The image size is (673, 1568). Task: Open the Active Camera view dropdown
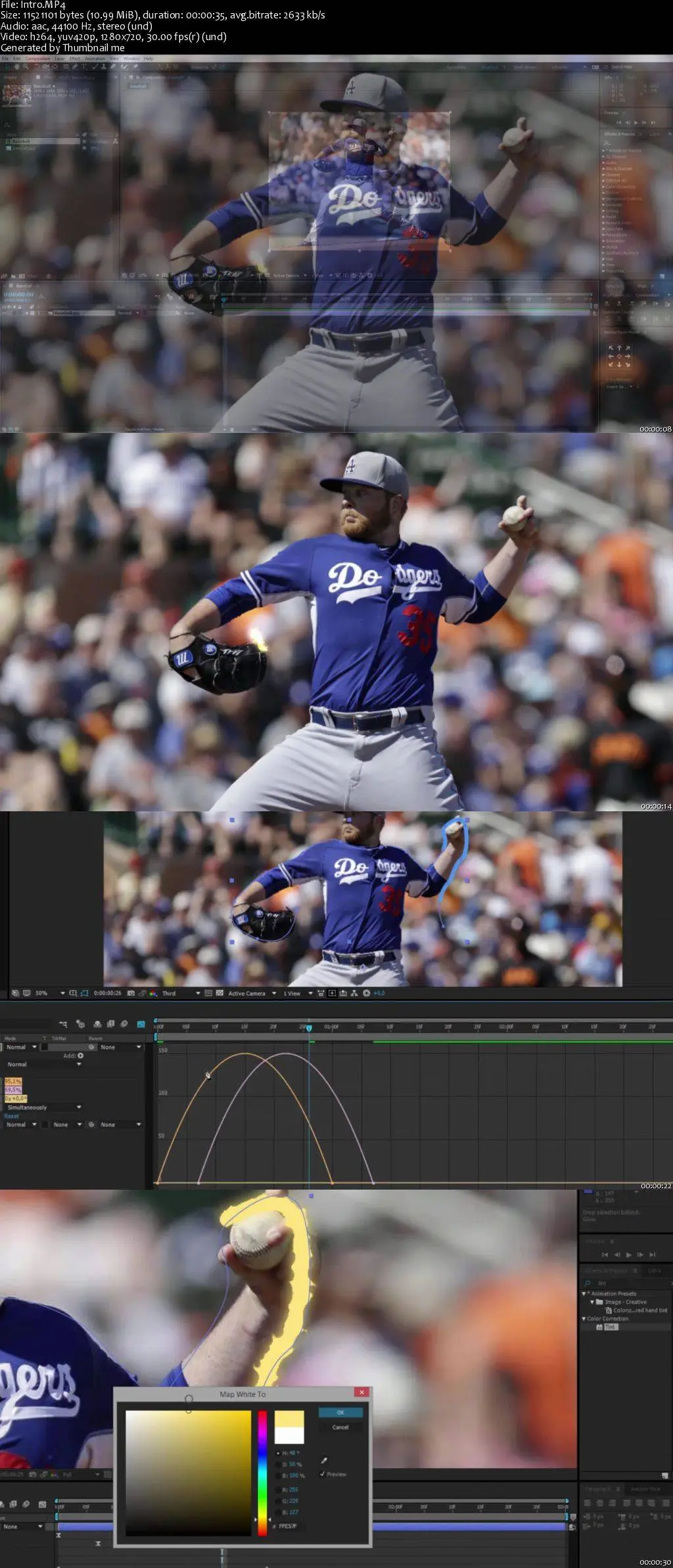click(x=252, y=993)
